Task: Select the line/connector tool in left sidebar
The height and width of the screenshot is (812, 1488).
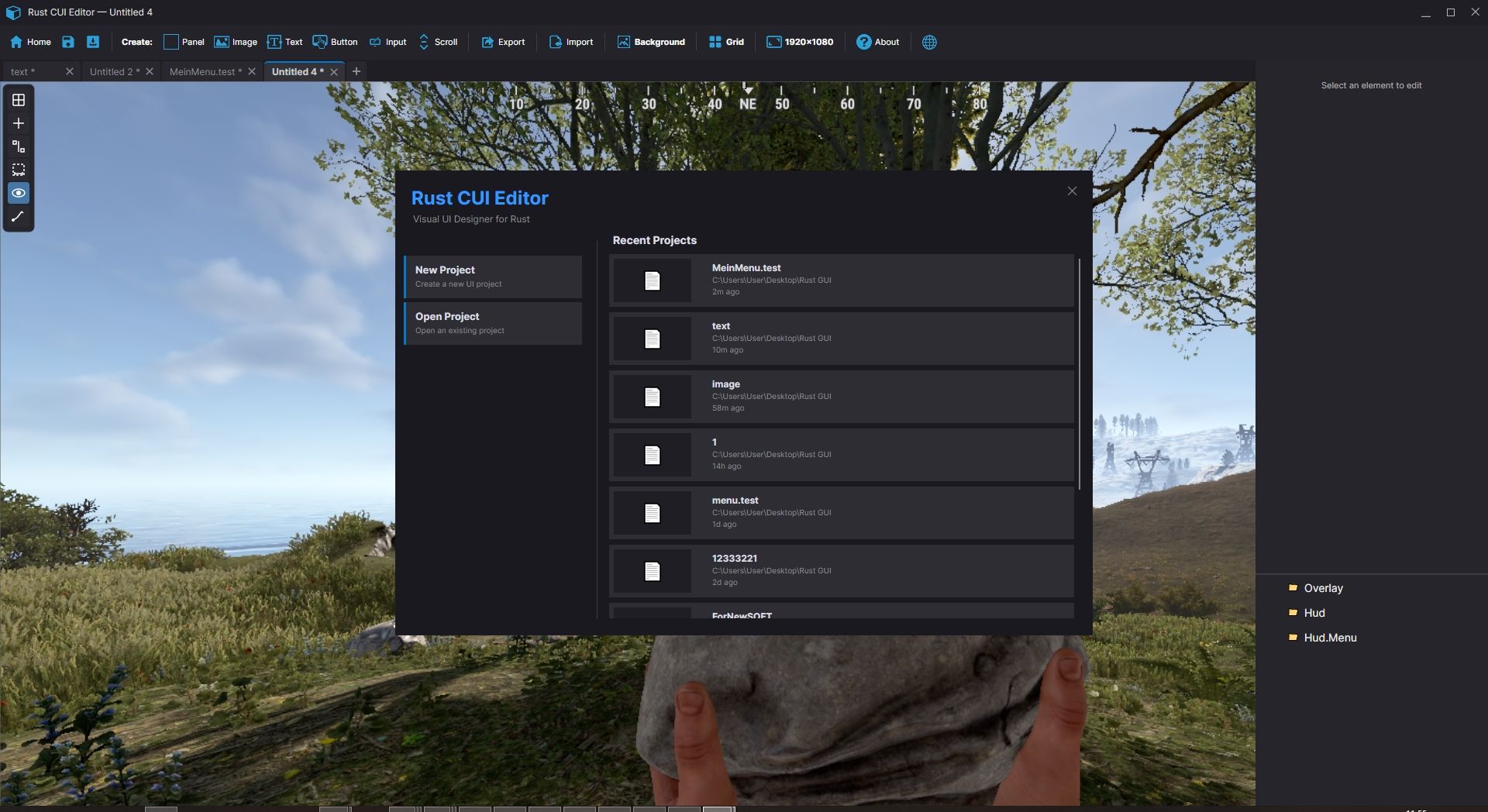Action: tap(18, 216)
